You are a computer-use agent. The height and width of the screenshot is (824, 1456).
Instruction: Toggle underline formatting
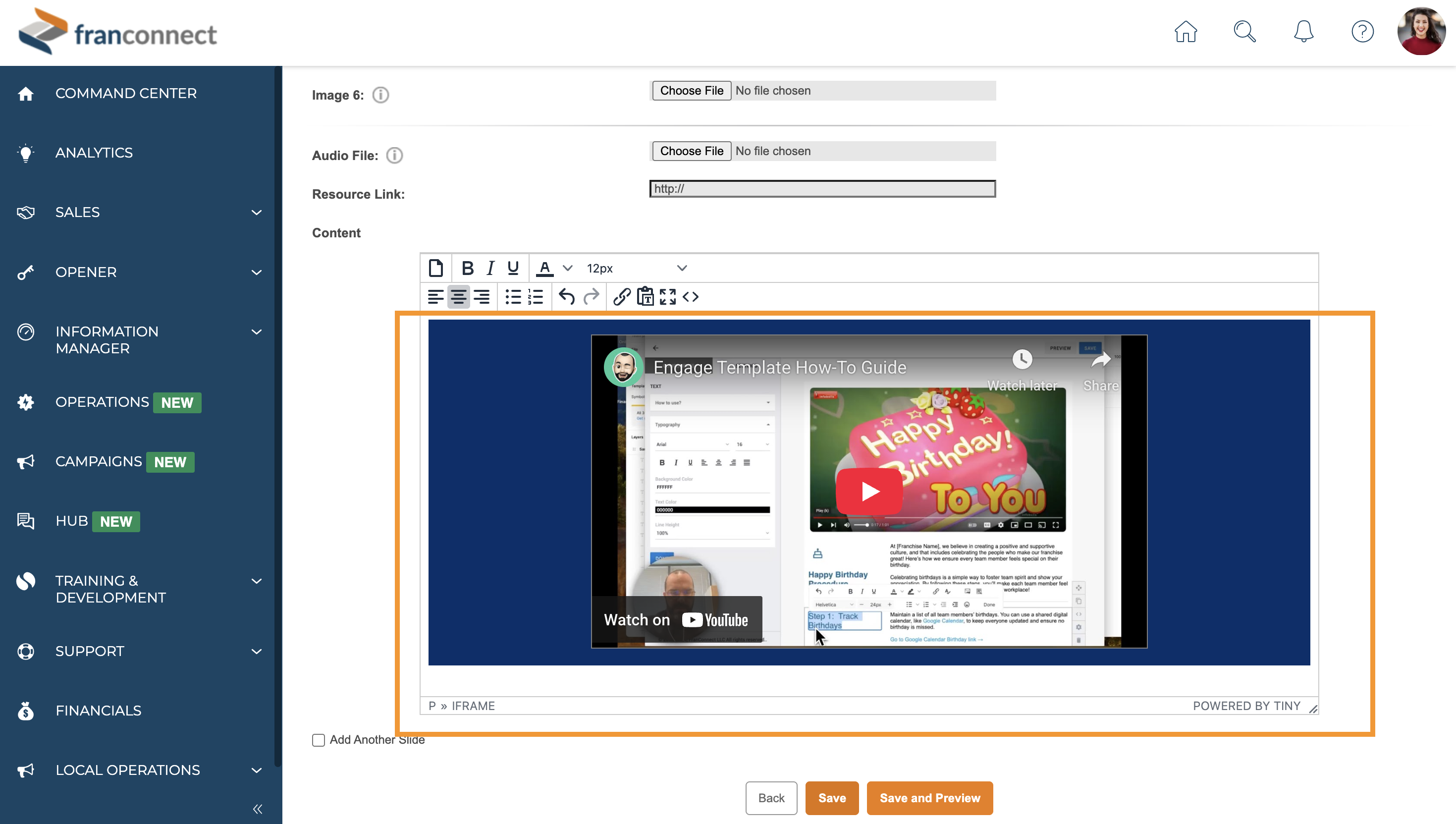point(512,268)
